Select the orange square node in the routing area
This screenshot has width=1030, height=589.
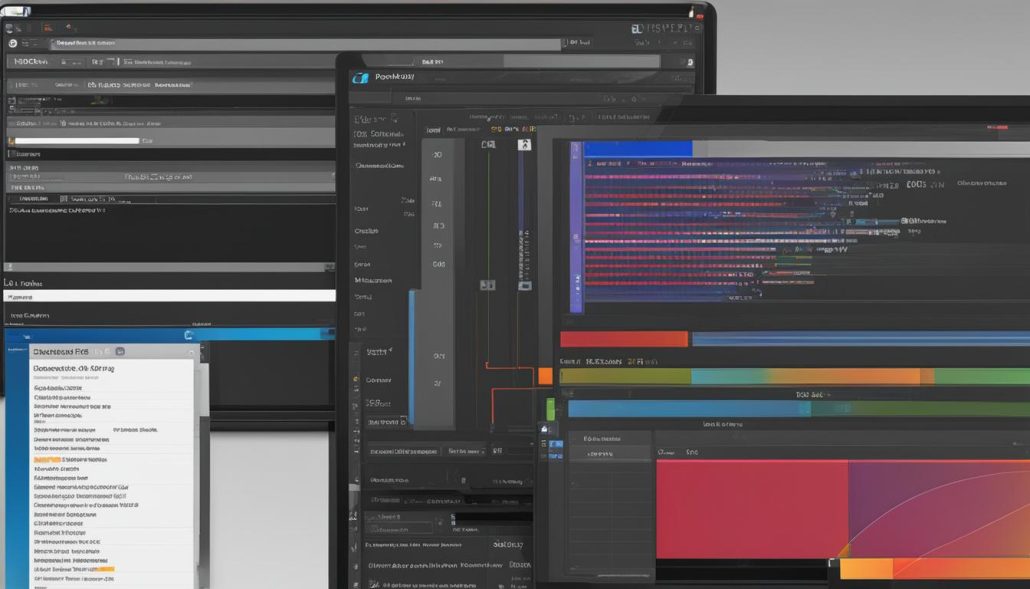545,376
